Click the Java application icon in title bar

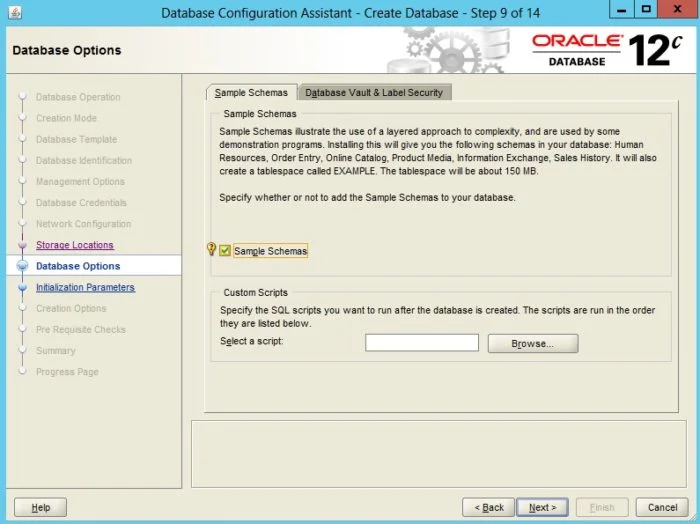[15, 12]
